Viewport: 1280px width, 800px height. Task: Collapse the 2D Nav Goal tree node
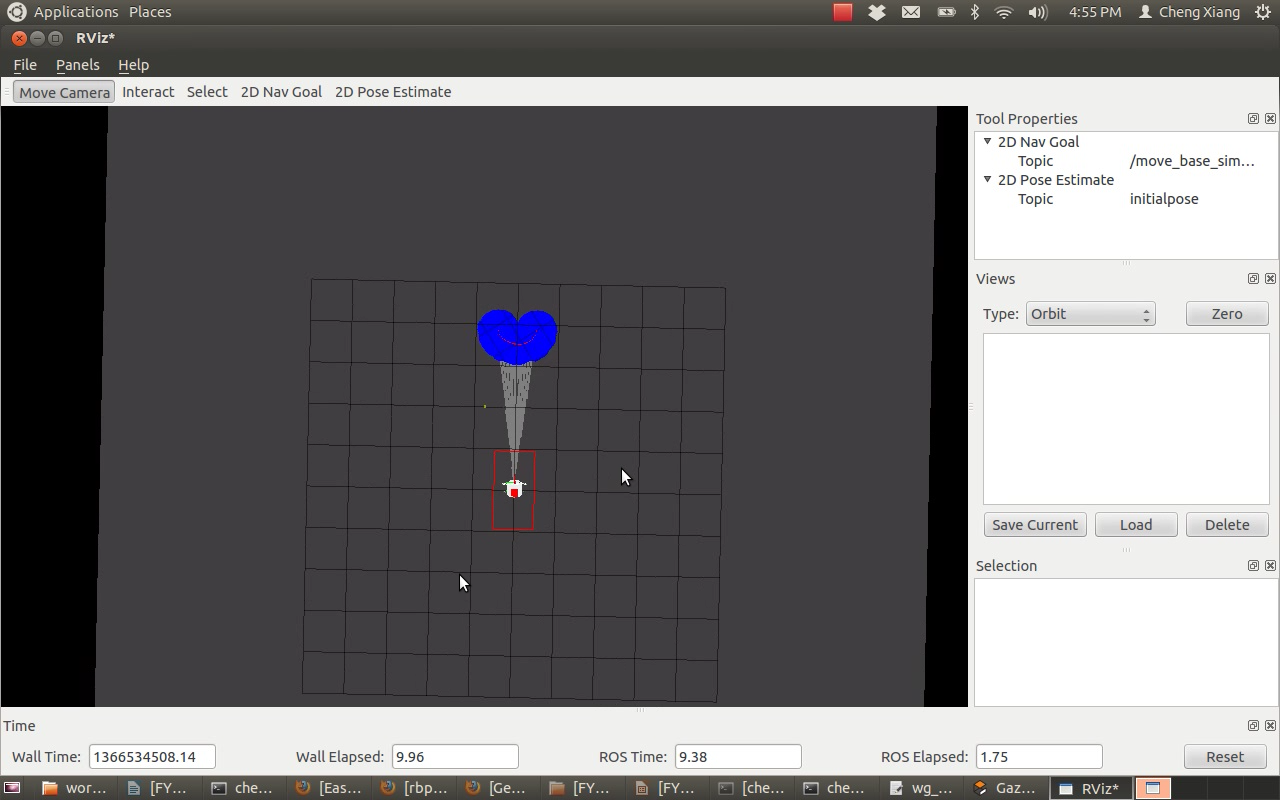[x=987, y=141]
